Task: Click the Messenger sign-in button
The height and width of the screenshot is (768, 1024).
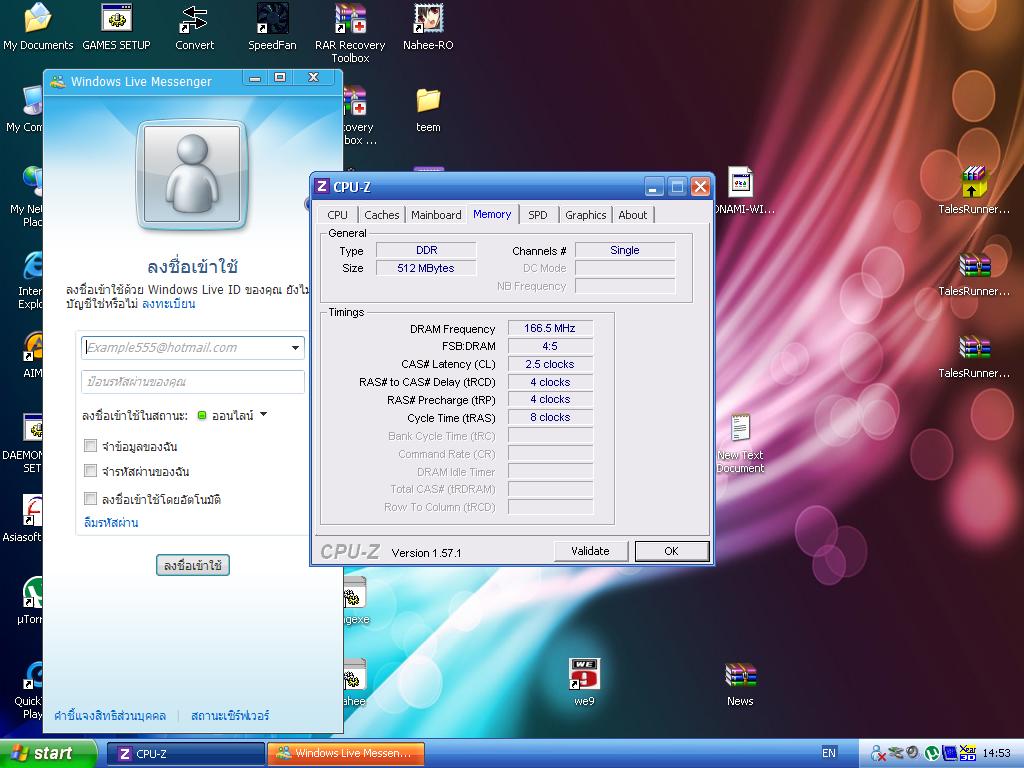Action: [193, 566]
